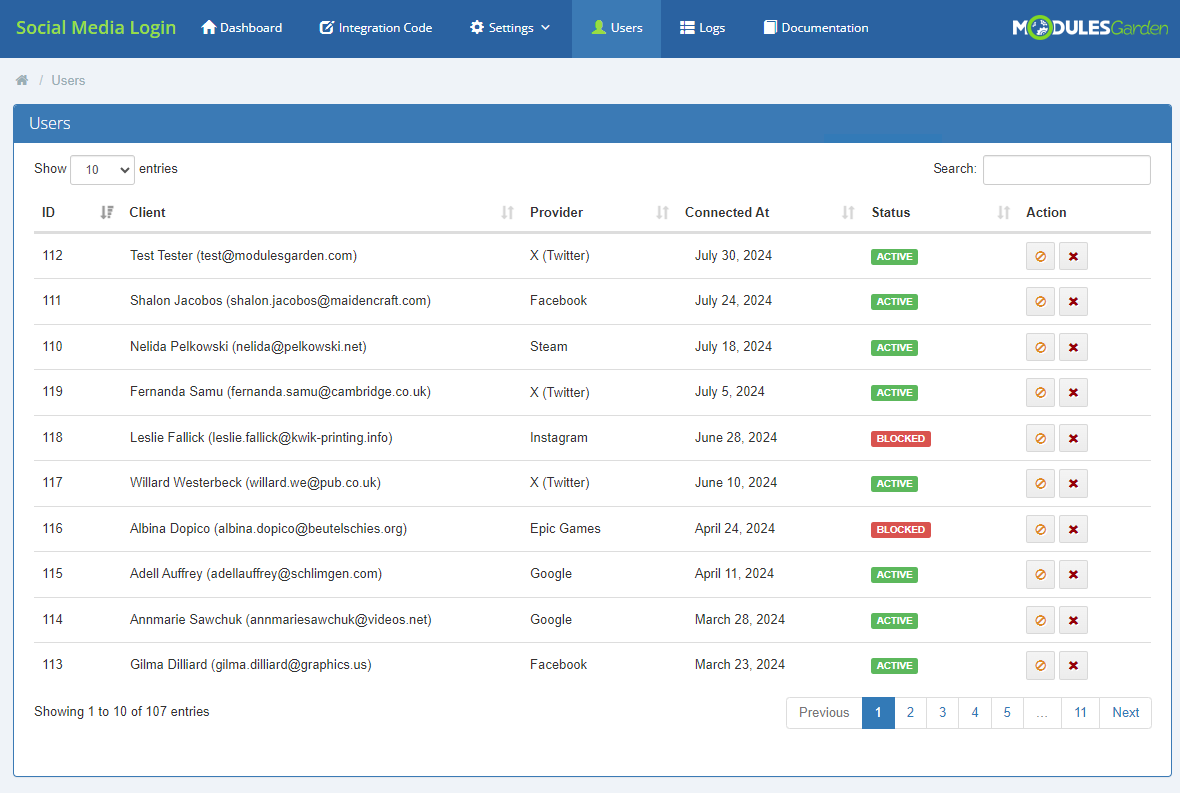
Task: Block user Test Tester with the ban icon
Action: click(x=1040, y=257)
